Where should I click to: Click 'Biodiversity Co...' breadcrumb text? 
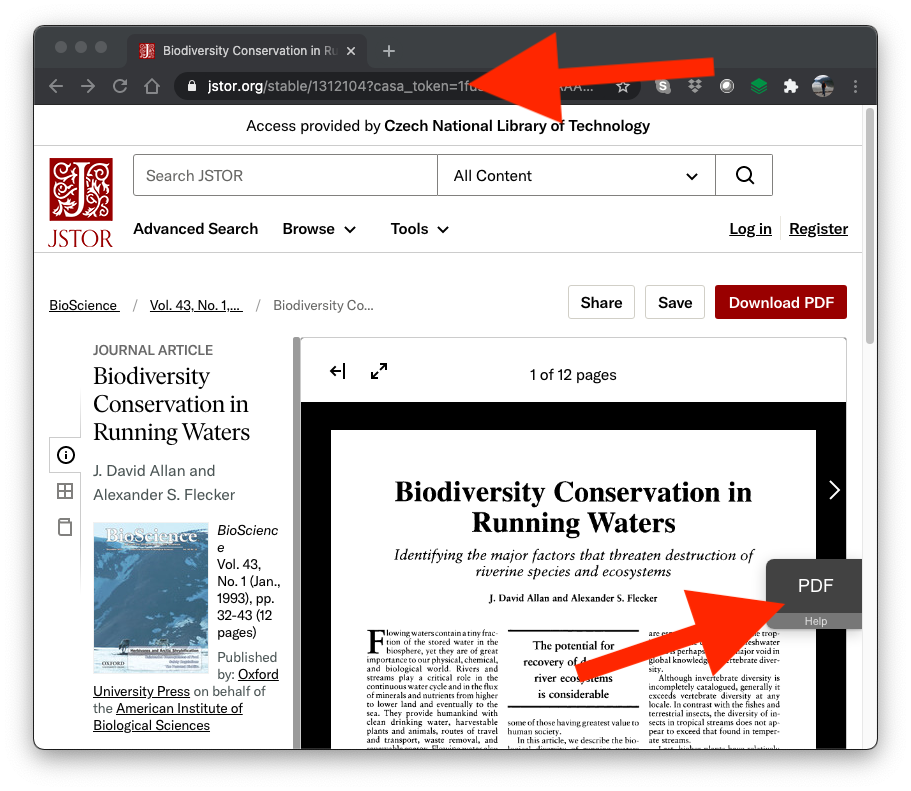pos(323,305)
